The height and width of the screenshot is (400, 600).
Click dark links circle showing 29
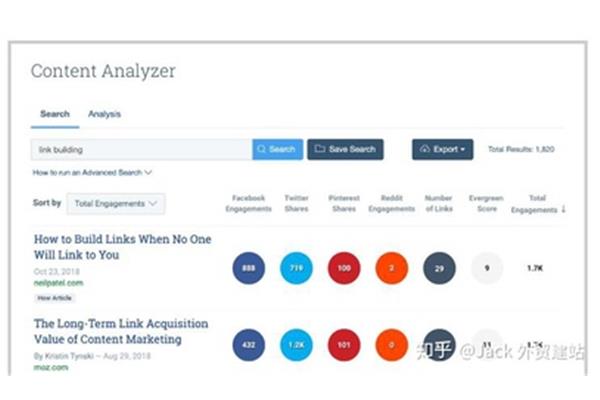pyautogui.click(x=439, y=268)
